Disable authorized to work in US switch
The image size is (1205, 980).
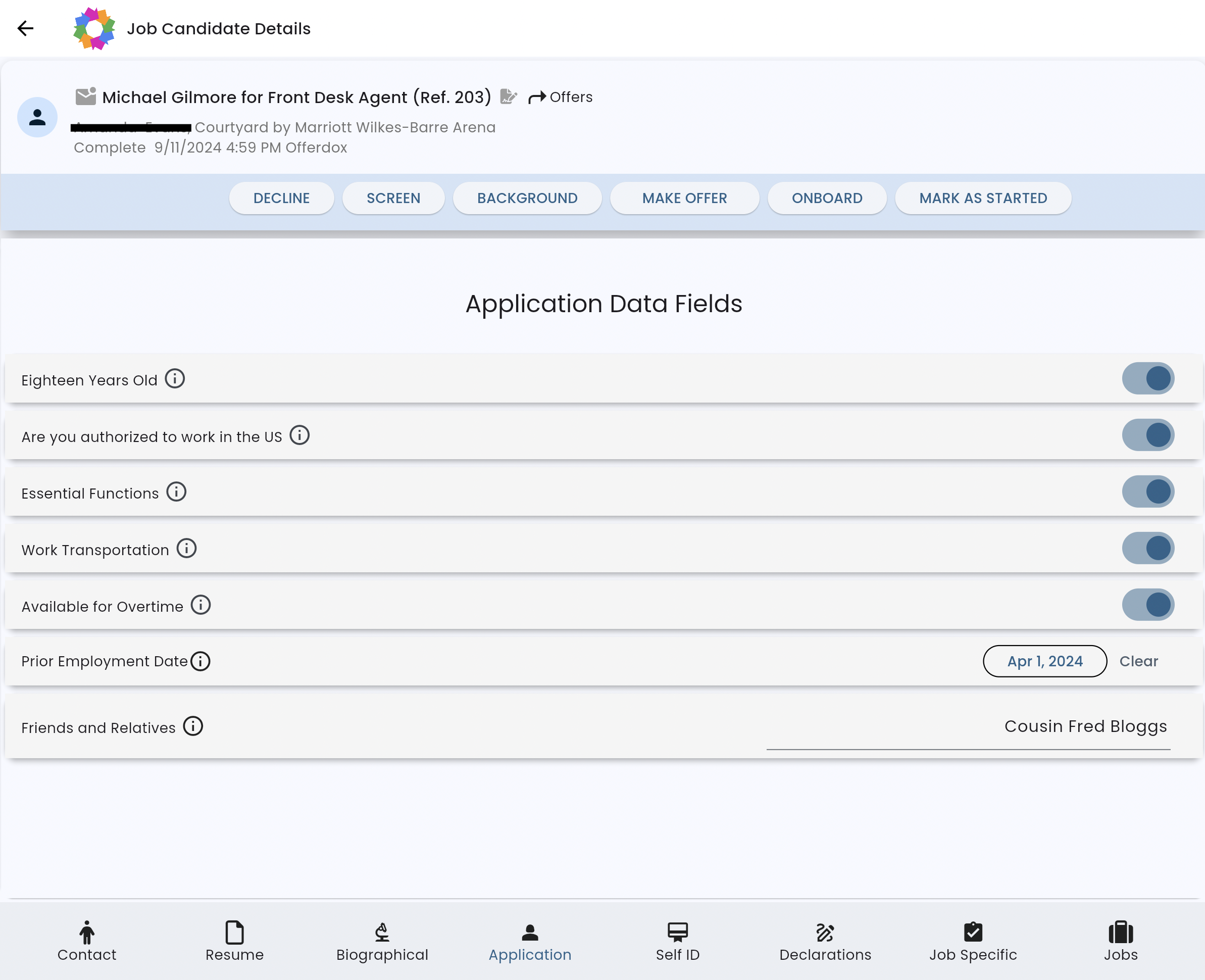pos(1147,435)
